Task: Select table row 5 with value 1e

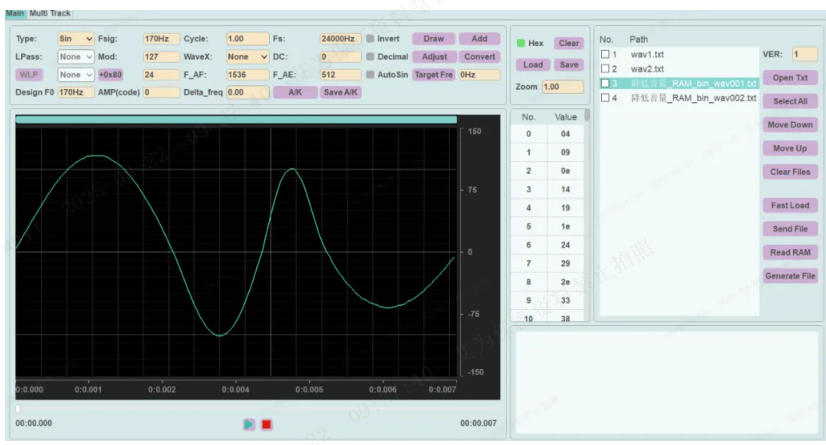Action: (547, 226)
